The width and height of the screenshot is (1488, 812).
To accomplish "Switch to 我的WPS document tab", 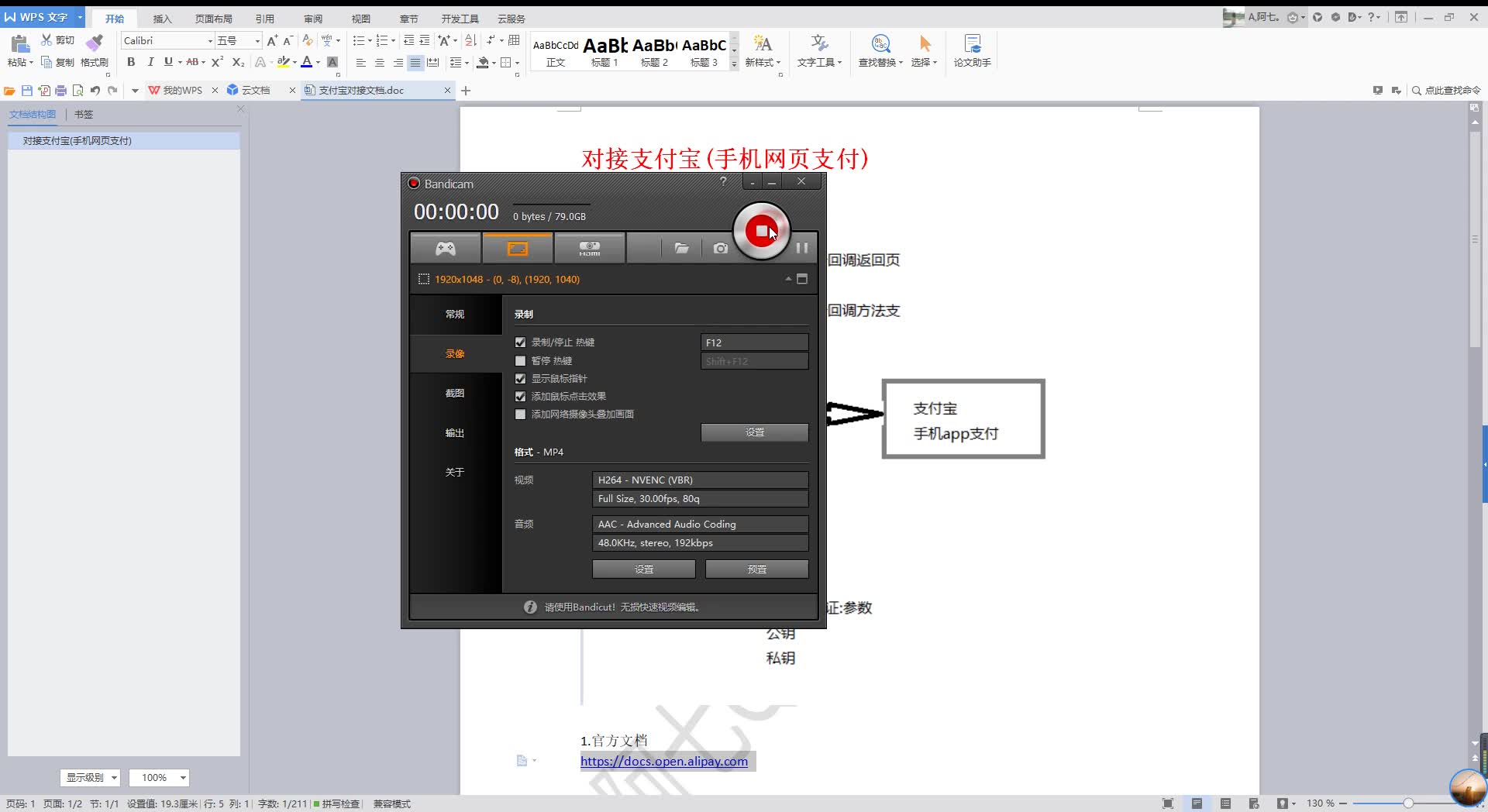I will tap(182, 91).
